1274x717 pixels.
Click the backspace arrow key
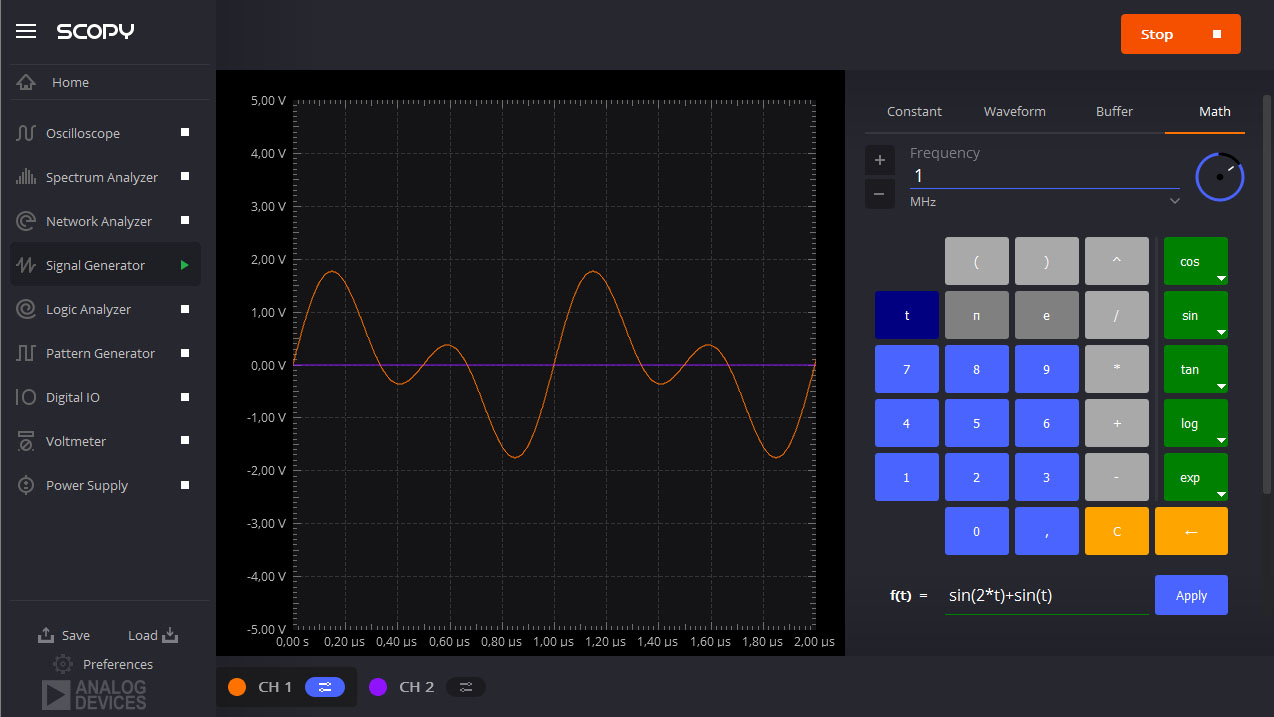[x=1191, y=531]
